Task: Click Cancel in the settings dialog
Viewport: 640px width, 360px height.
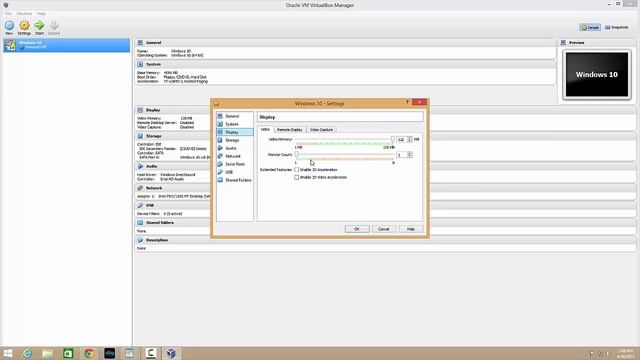Action: click(x=384, y=229)
